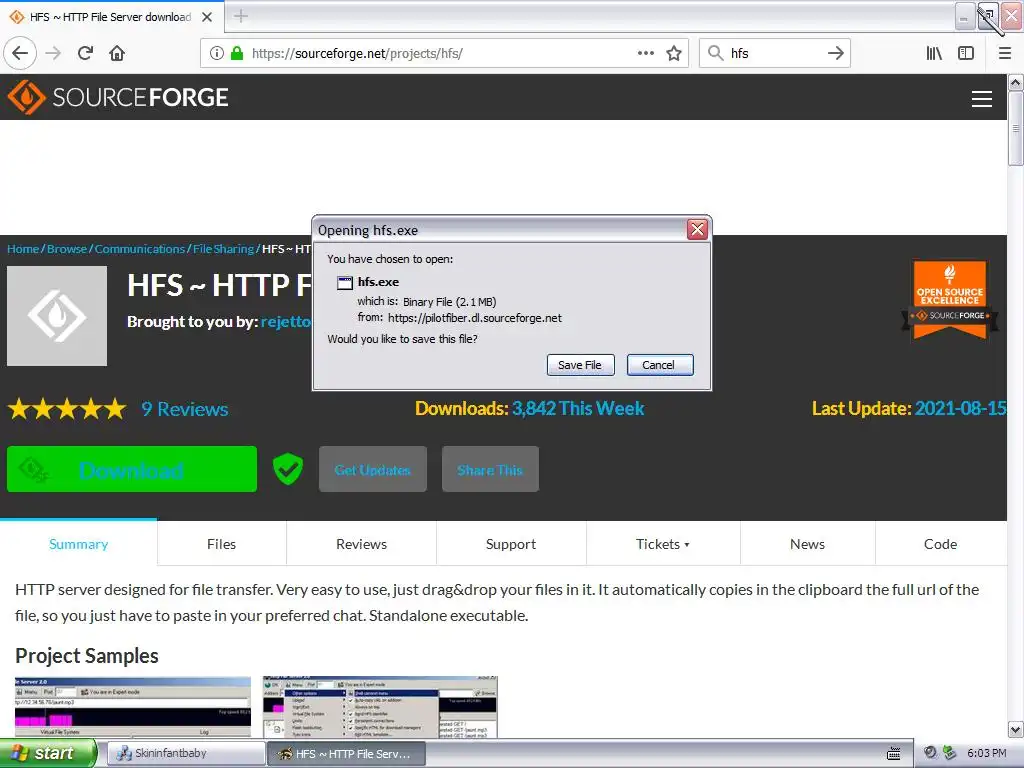The width and height of the screenshot is (1024, 768).
Task: Click the first system tray icon
Action: click(x=931, y=753)
